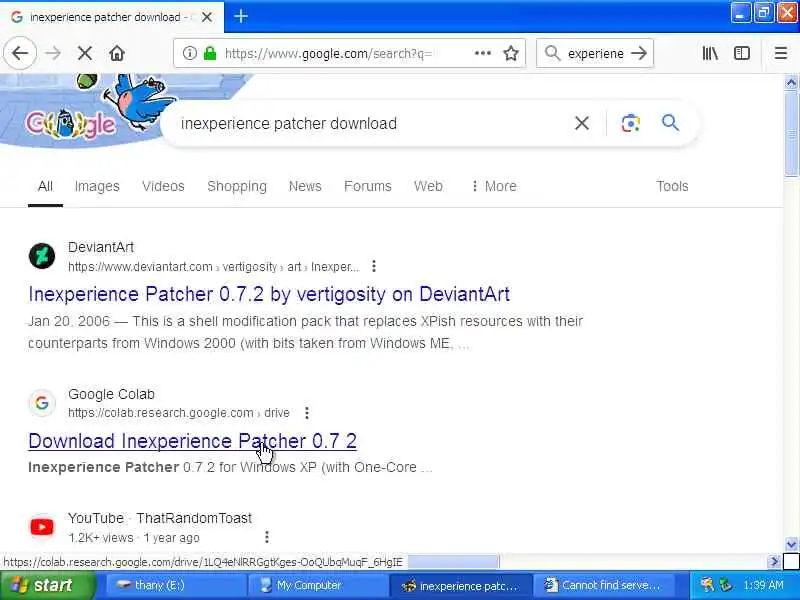Click the DeviantArt result URL breadcrumb
The height and width of the screenshot is (600, 800).
[x=214, y=267]
